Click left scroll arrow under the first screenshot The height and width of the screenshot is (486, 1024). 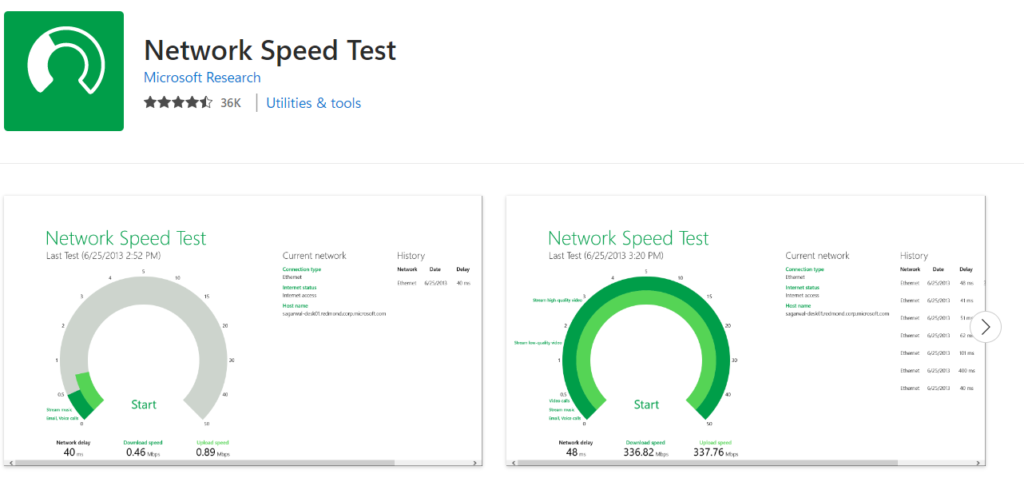click(9, 462)
